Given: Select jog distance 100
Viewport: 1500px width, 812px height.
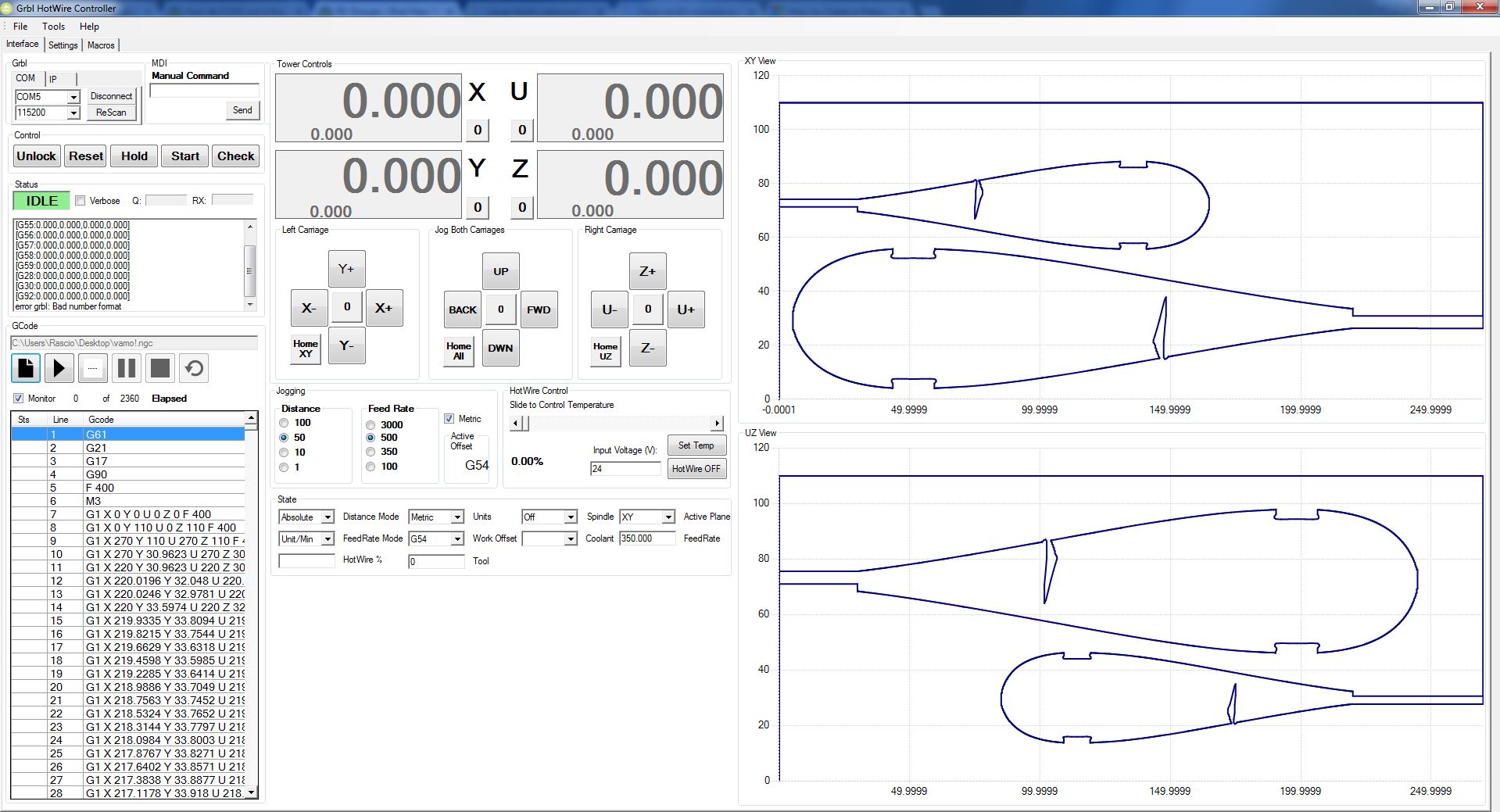Looking at the screenshot, I should 284,423.
